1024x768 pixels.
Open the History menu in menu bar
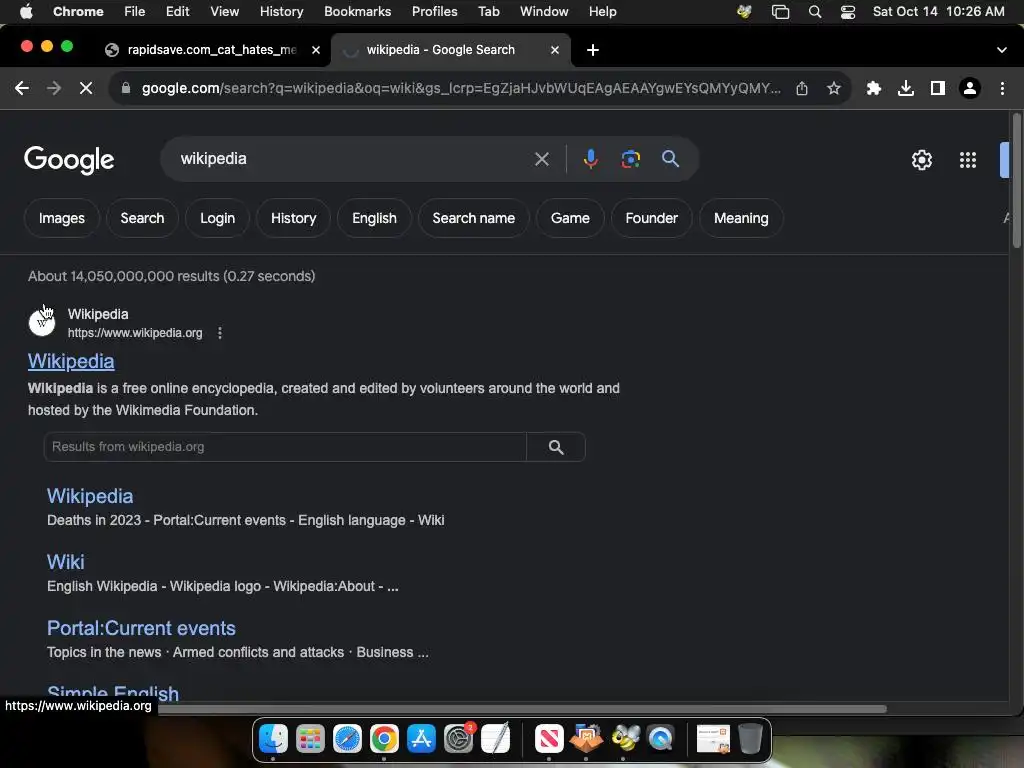[281, 12]
